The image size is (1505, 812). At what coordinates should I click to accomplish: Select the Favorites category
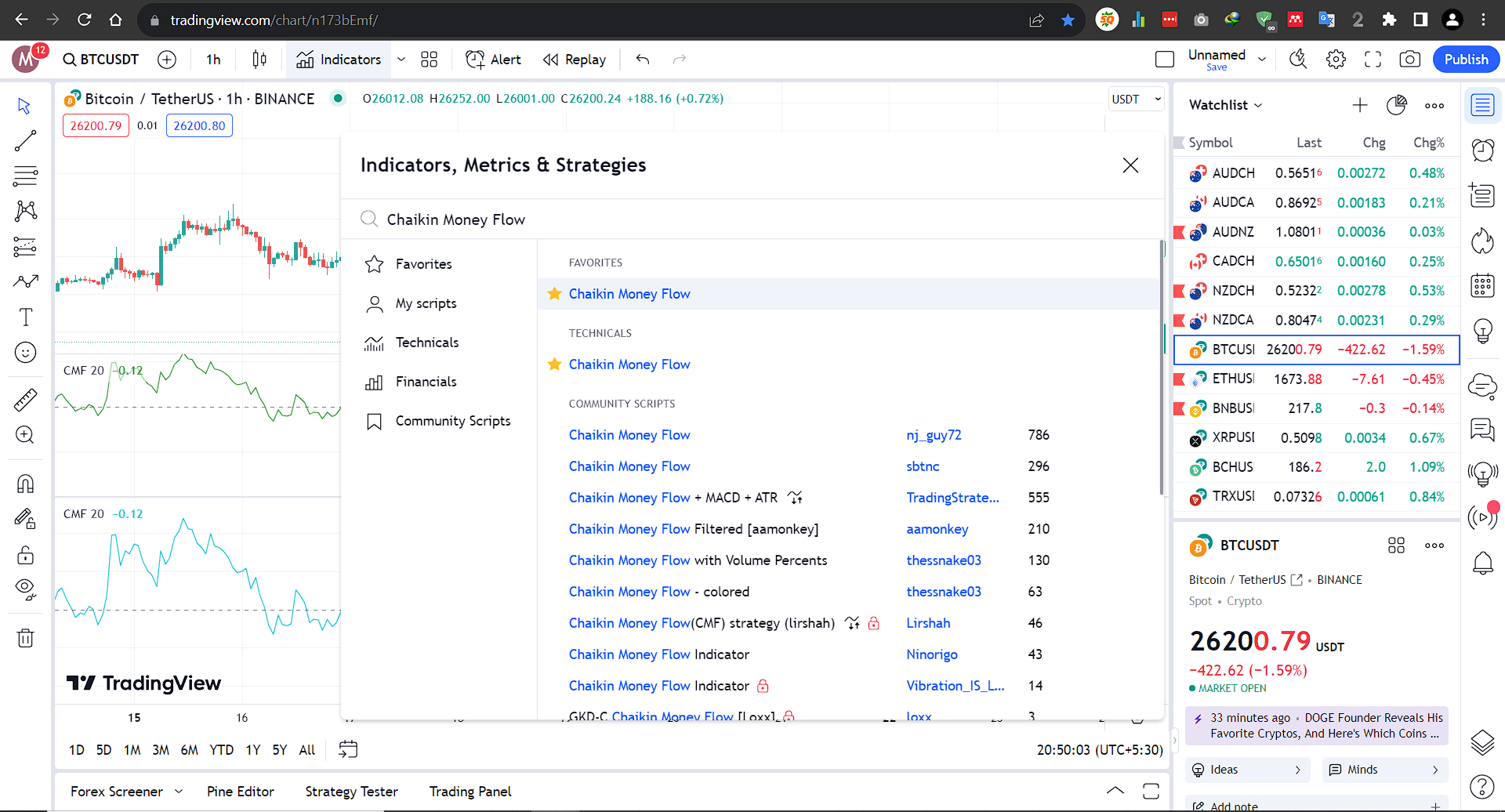coord(439,264)
